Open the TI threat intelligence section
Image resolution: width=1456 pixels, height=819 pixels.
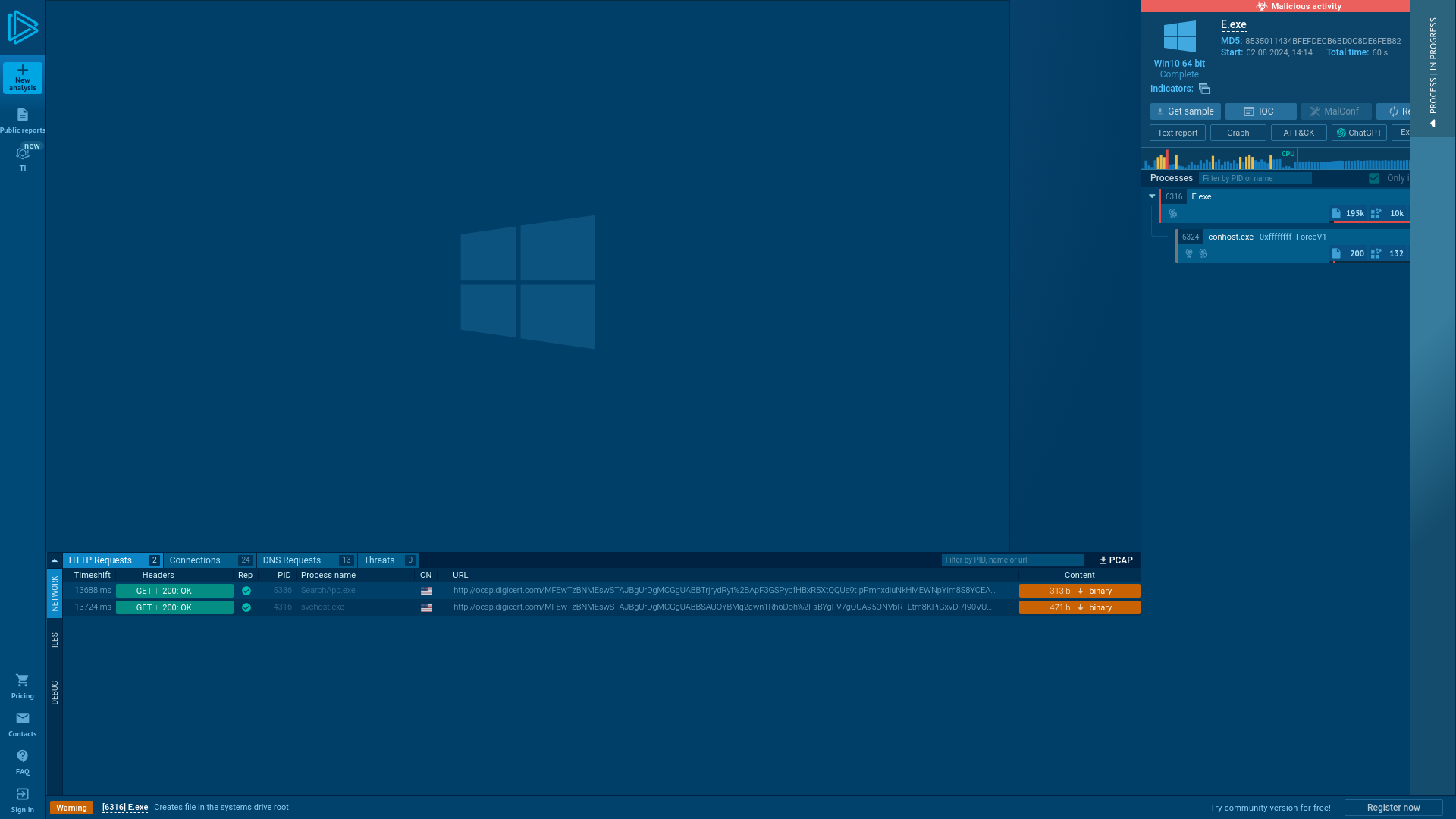click(x=23, y=158)
